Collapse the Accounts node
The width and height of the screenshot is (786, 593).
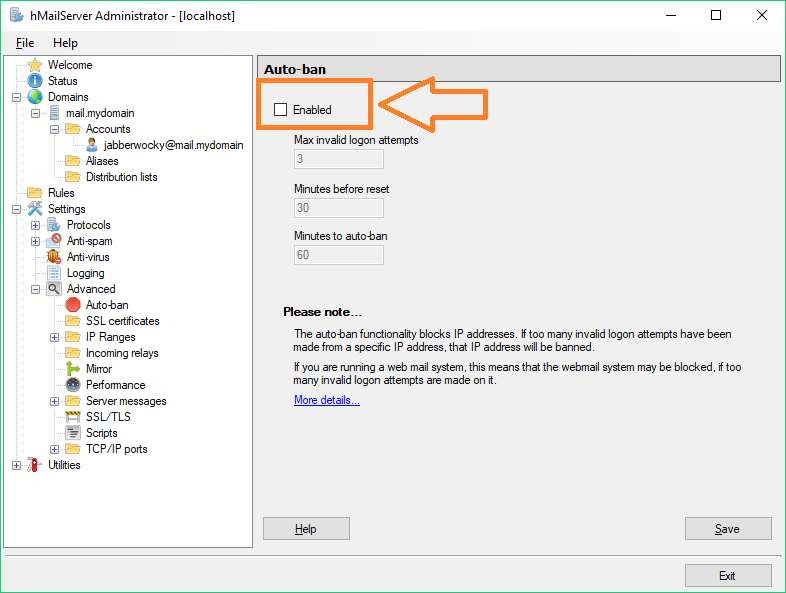point(54,129)
